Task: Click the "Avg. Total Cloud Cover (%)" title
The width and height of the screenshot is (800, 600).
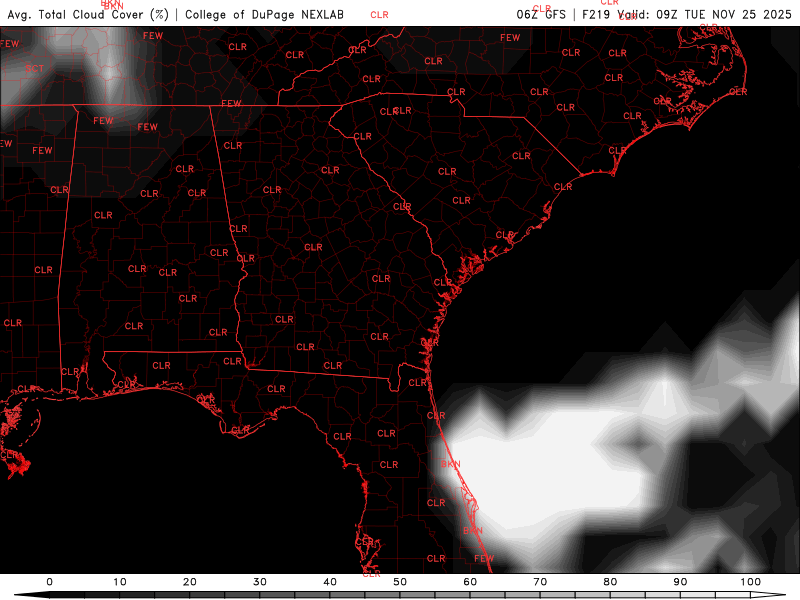Action: [x=88, y=15]
